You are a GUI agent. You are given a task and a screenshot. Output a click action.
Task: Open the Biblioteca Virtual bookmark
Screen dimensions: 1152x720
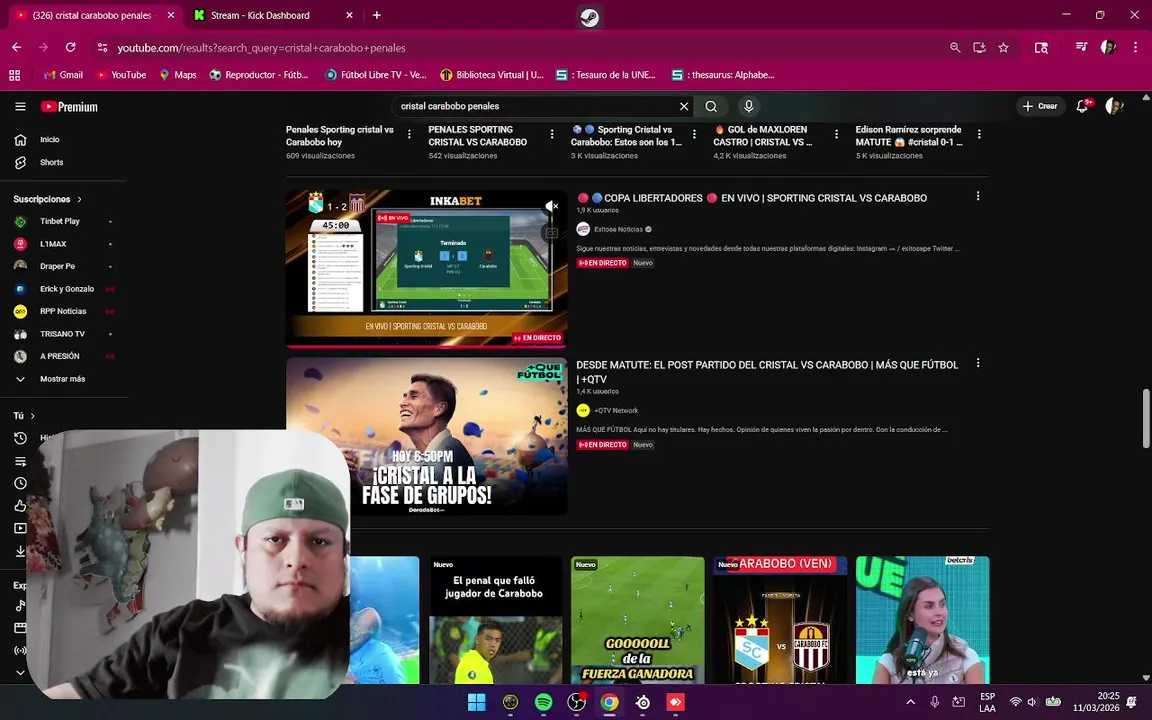pos(492,75)
